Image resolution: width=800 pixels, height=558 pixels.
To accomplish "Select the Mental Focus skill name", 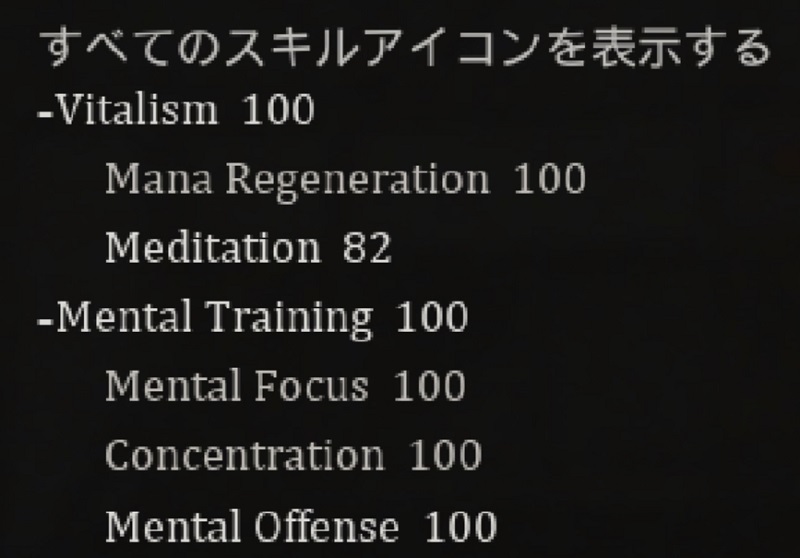I will point(236,386).
